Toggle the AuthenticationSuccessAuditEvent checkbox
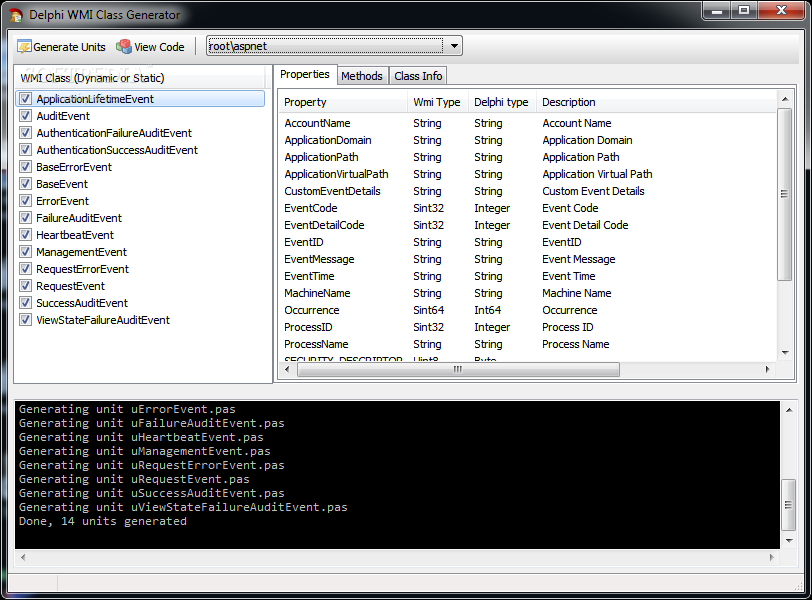This screenshot has width=812, height=600. 25,150
